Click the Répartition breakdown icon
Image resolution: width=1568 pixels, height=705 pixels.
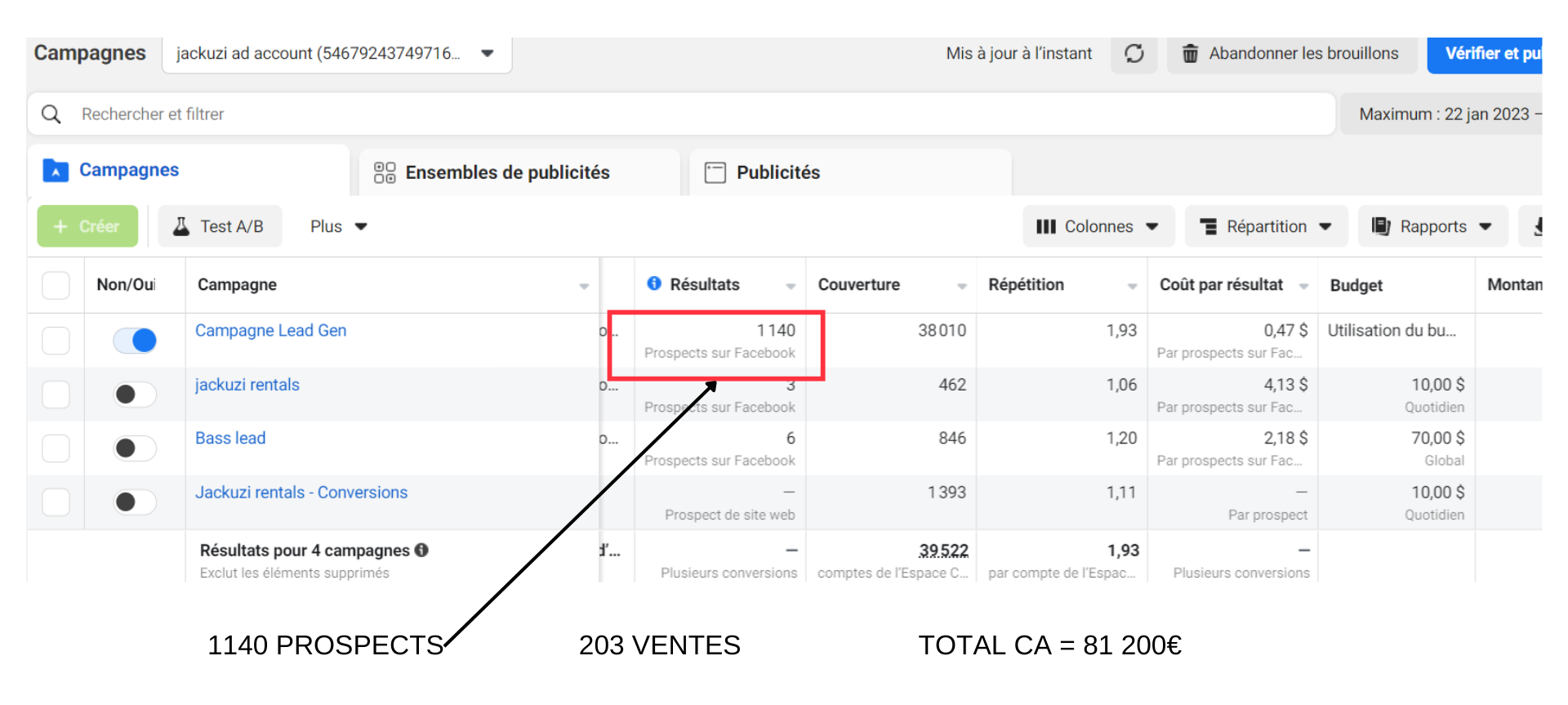tap(1209, 226)
